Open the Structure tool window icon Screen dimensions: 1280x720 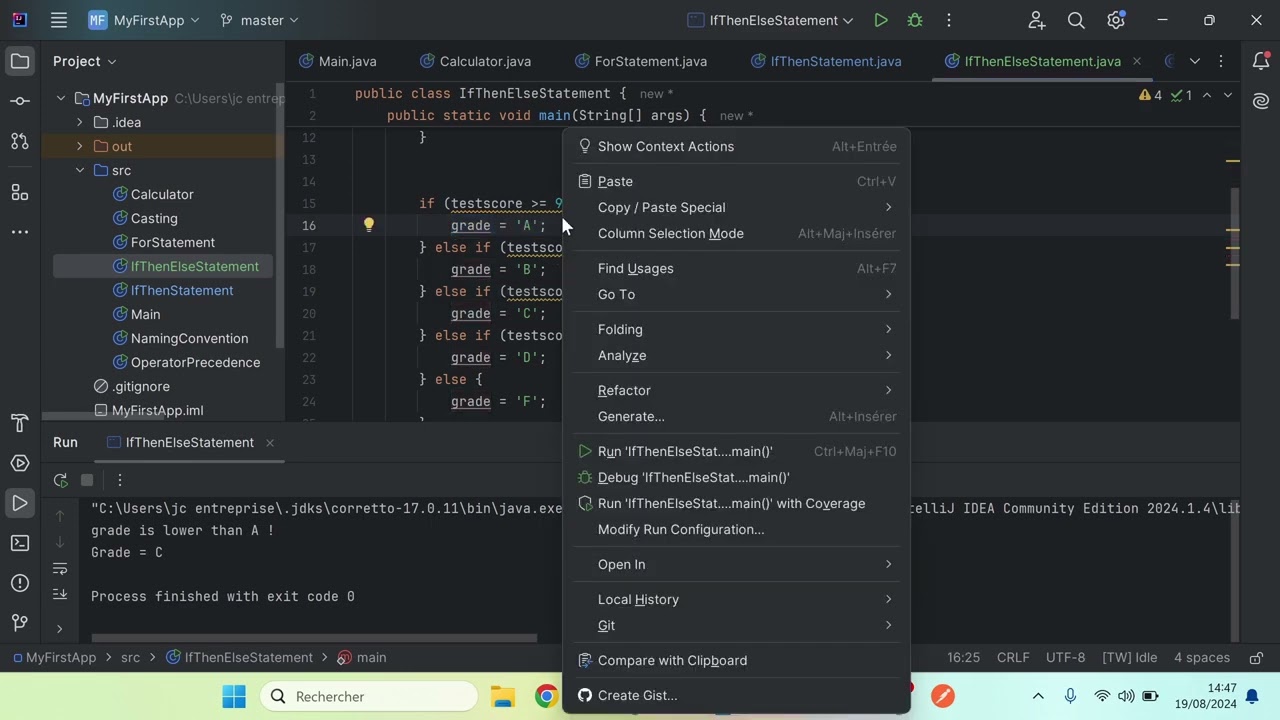[x=19, y=191]
